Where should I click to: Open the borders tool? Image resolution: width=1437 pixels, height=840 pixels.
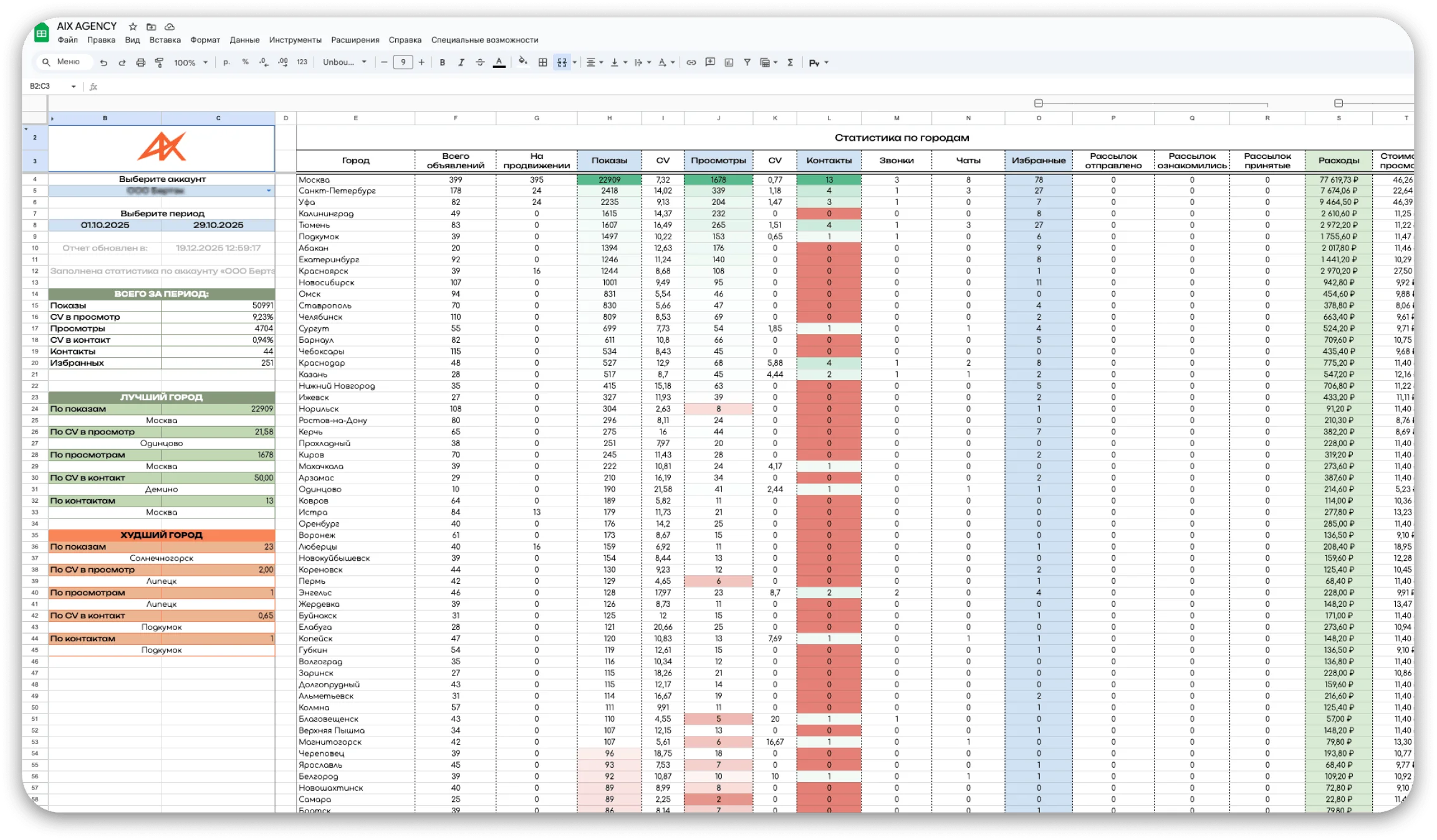[543, 62]
